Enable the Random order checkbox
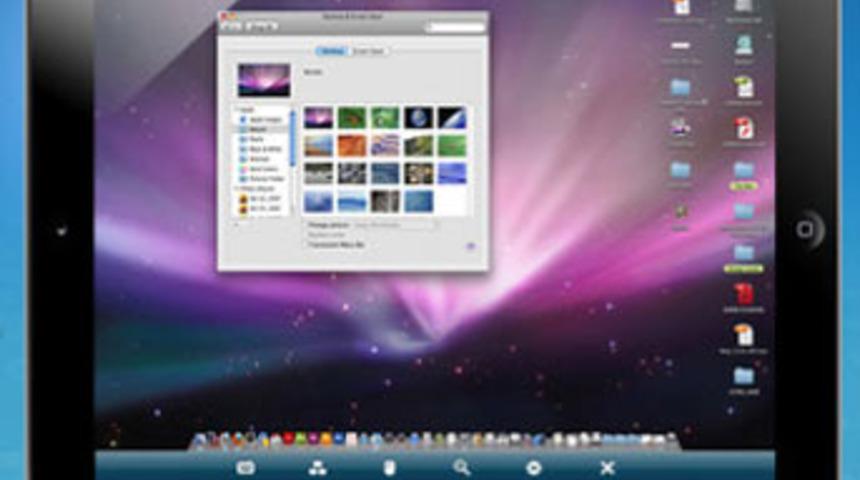Viewport: 860px width, 480px height. 306,235
